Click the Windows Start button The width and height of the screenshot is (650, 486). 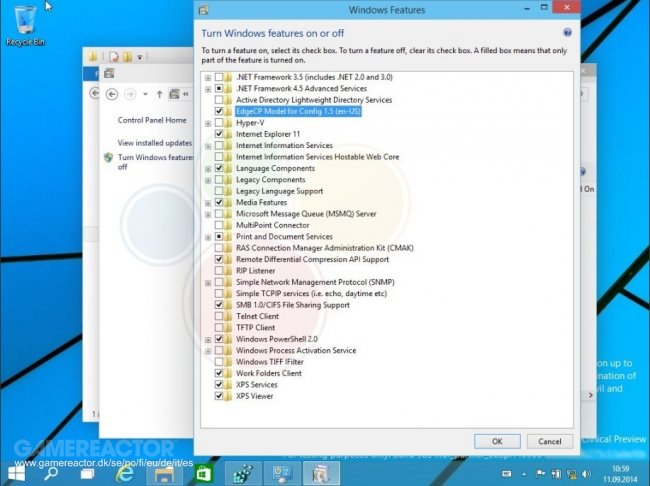(x=17, y=472)
